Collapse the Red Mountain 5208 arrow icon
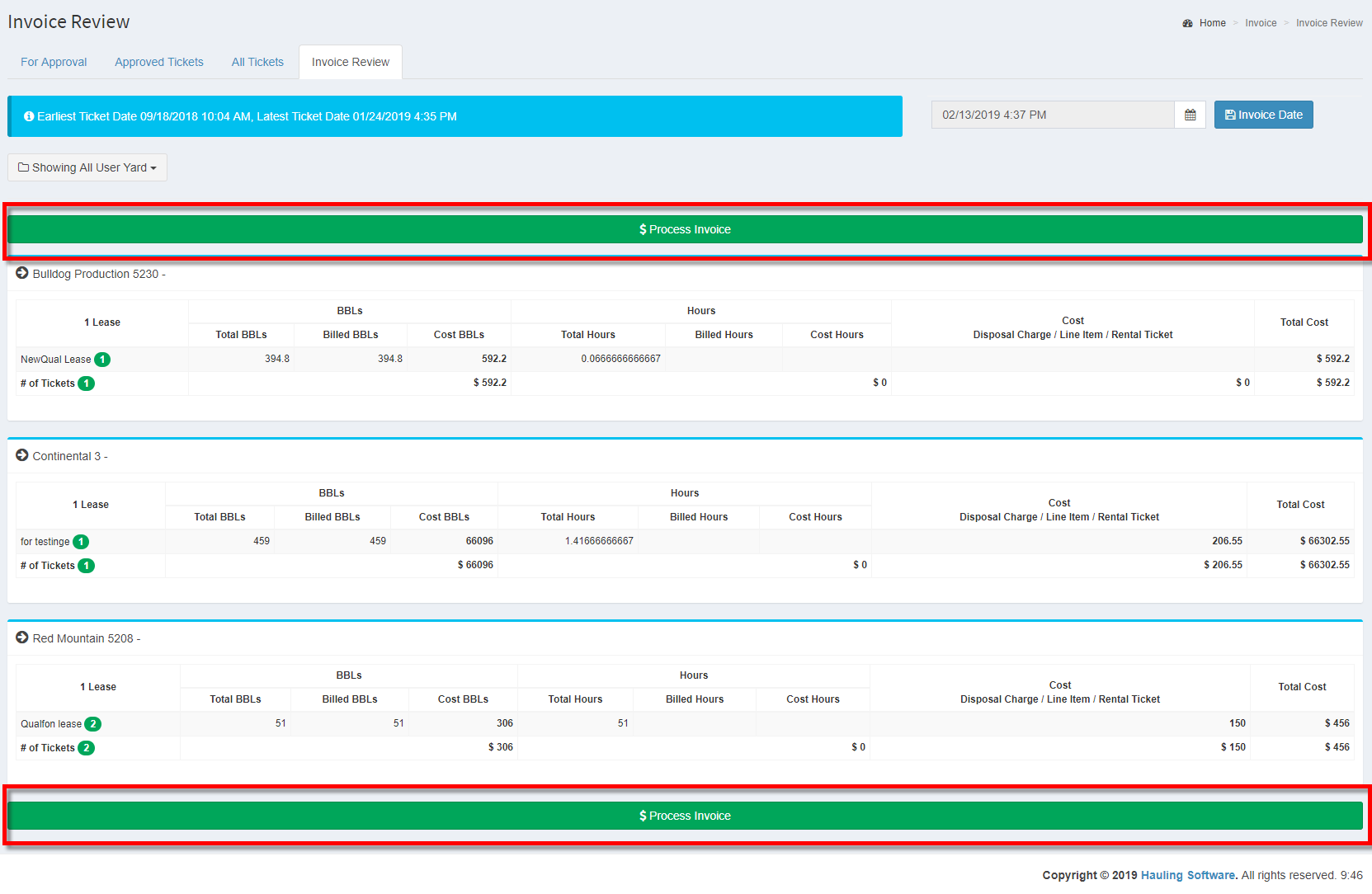 [22, 638]
